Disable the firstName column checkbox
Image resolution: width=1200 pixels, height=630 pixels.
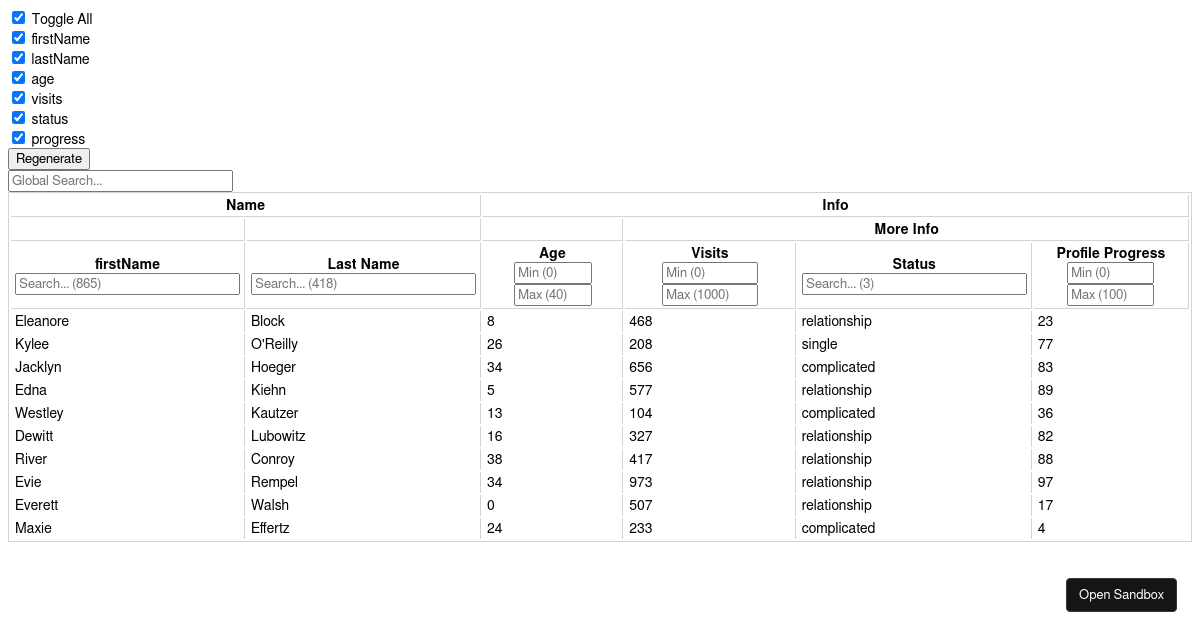tap(18, 37)
